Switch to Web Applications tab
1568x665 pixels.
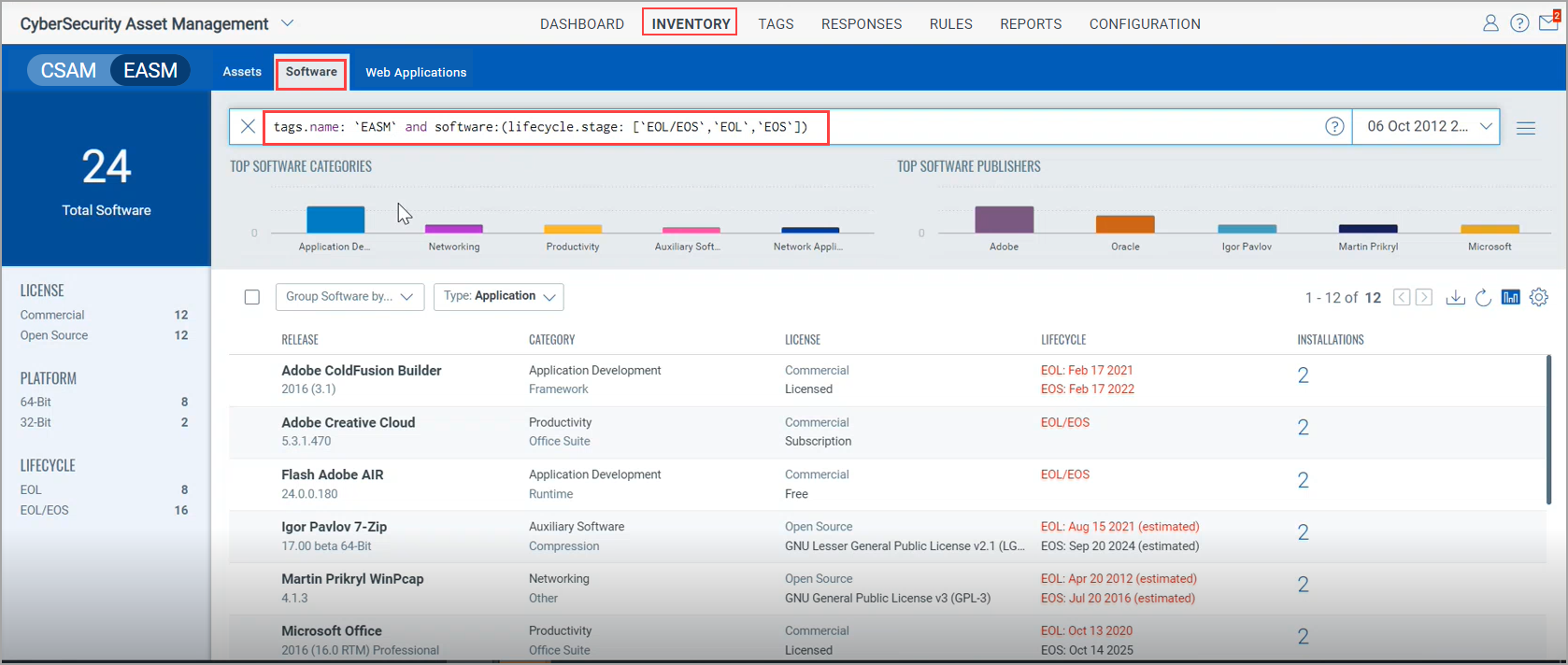(416, 72)
